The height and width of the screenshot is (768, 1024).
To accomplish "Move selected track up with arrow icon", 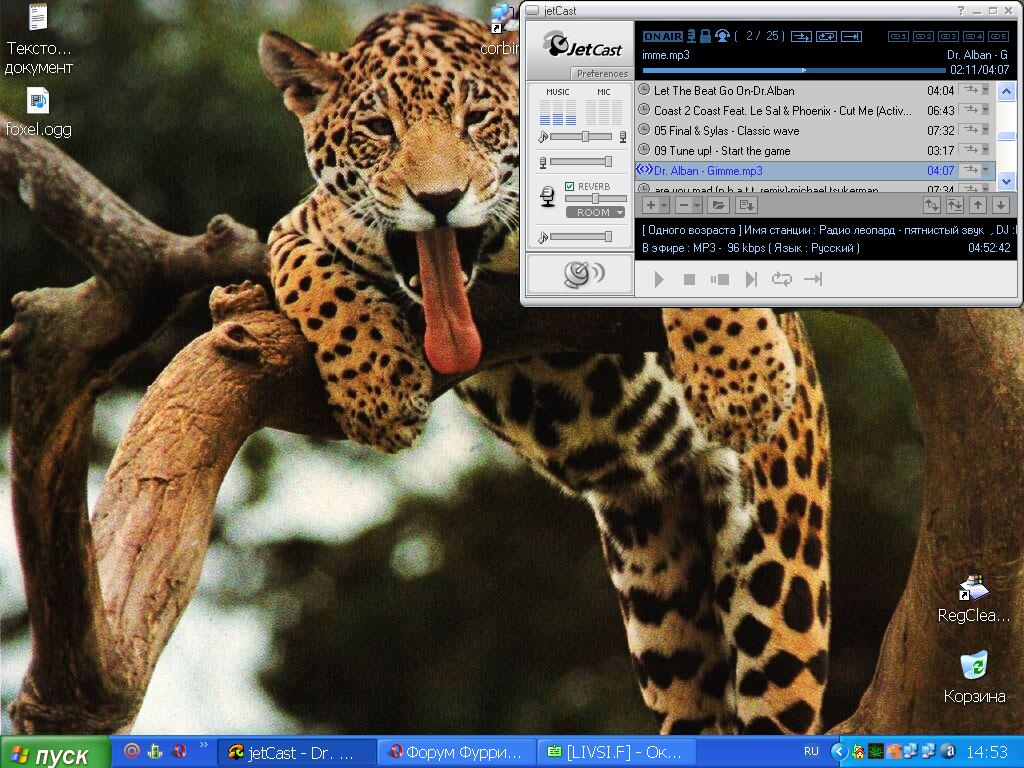I will pos(978,206).
